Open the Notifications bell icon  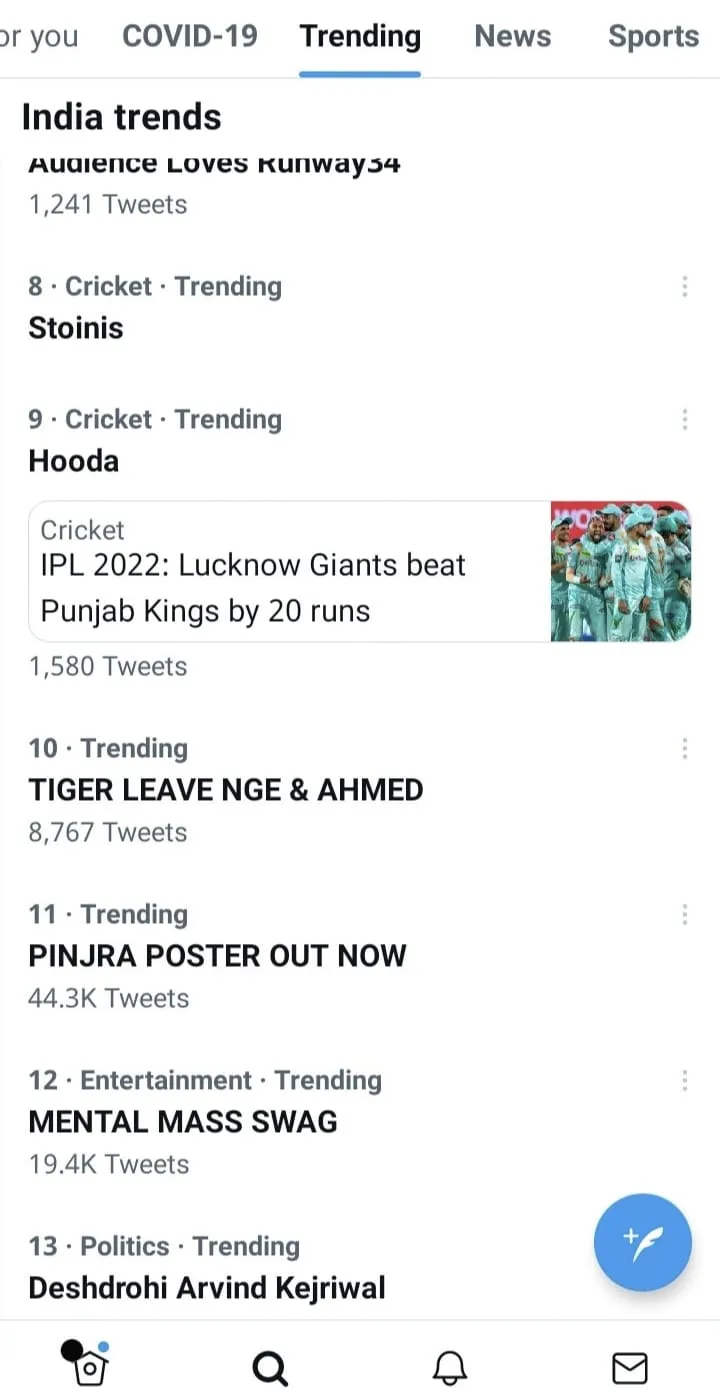click(450, 1366)
